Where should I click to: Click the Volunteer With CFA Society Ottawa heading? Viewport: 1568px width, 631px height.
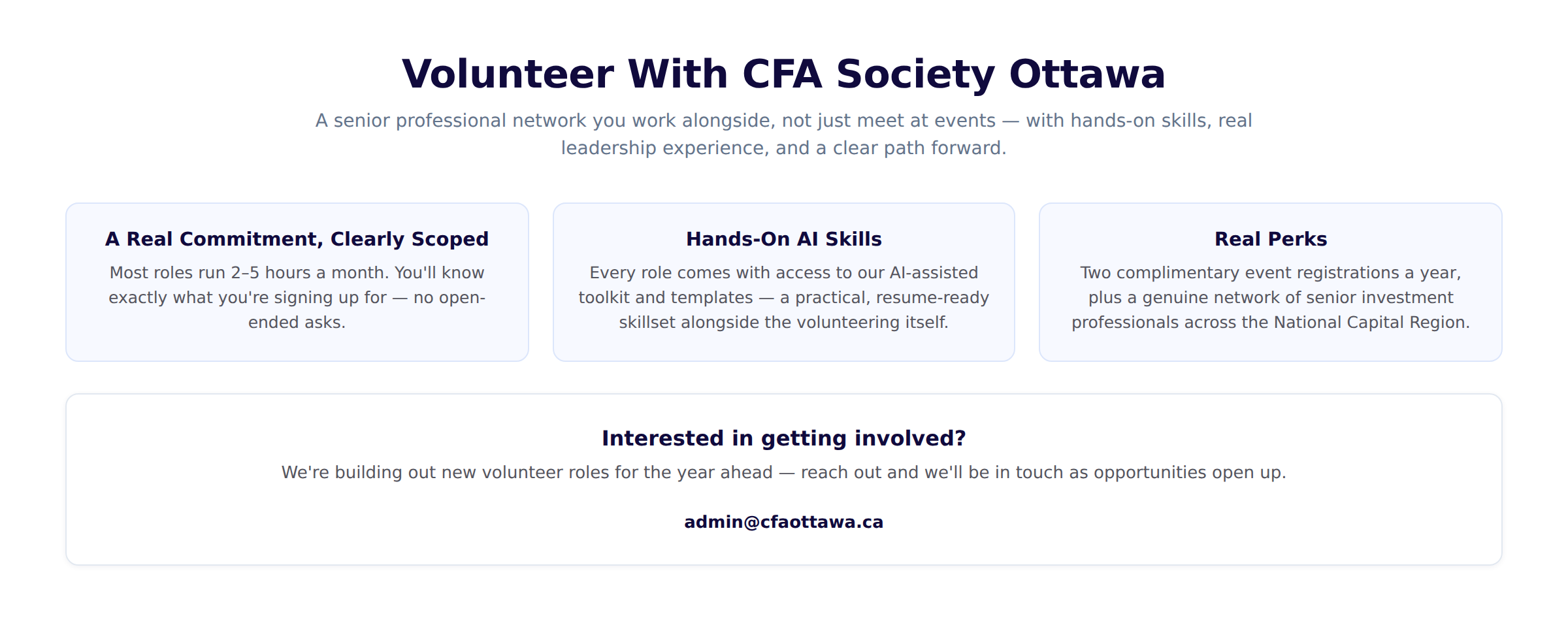click(783, 74)
